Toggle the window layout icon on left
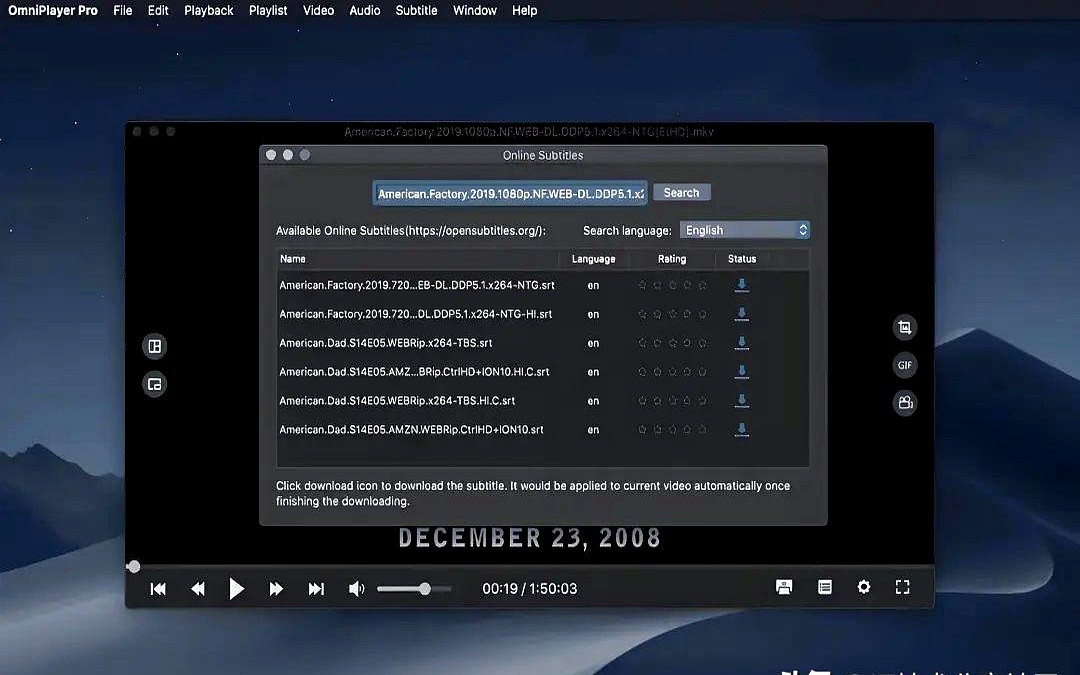 coord(155,346)
